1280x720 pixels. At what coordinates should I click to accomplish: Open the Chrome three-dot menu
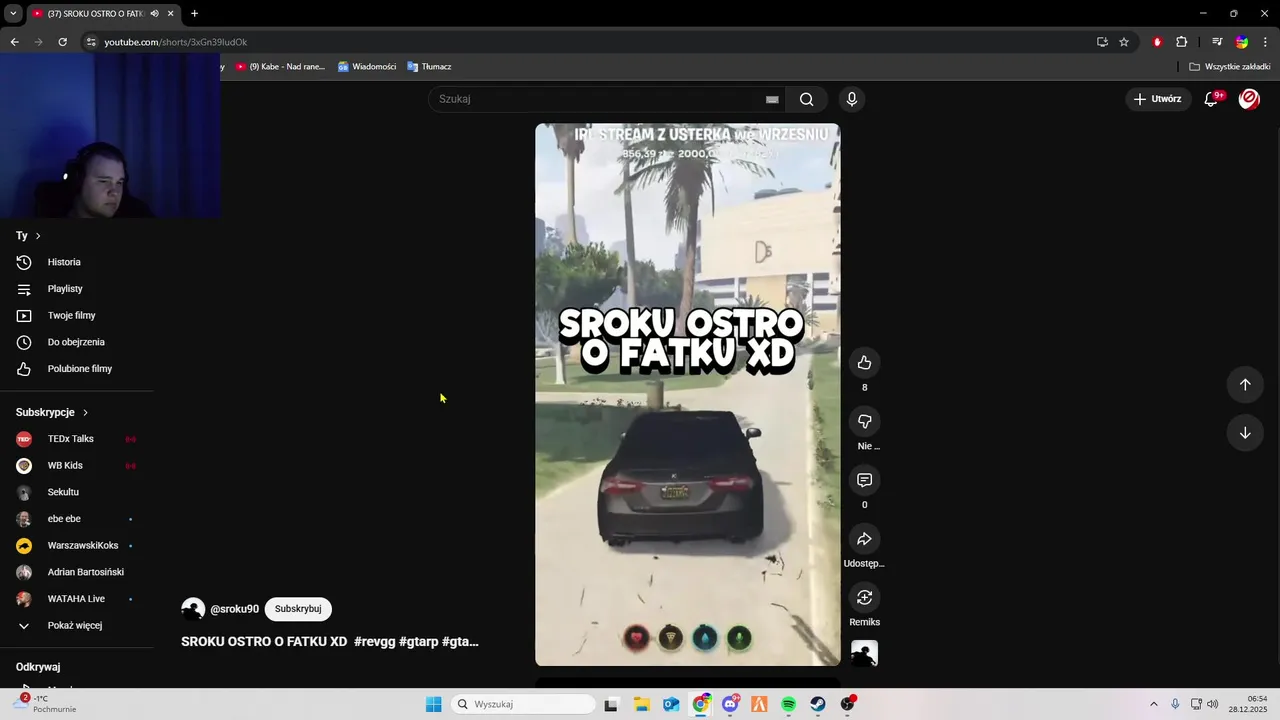(x=1265, y=42)
